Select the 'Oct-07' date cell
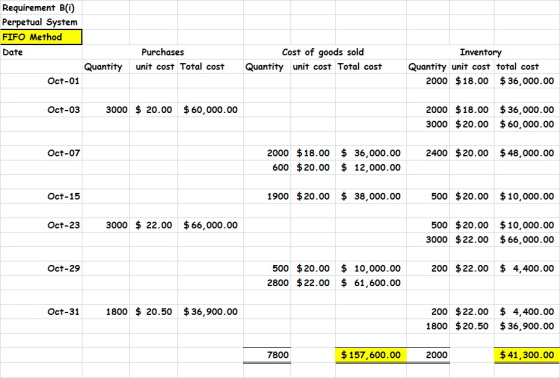Viewport: 560px width, 378px height. pos(41,153)
